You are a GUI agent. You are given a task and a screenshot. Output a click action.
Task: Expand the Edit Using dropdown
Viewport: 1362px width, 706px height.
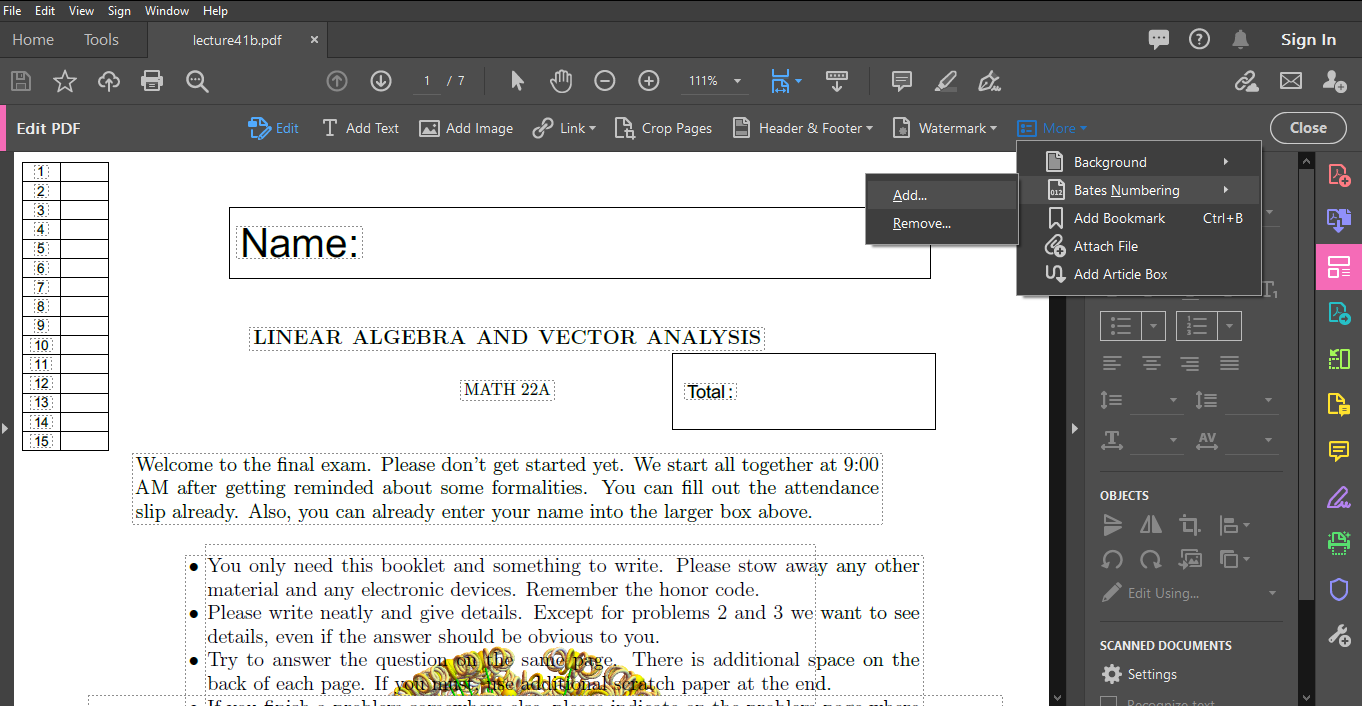point(1272,593)
